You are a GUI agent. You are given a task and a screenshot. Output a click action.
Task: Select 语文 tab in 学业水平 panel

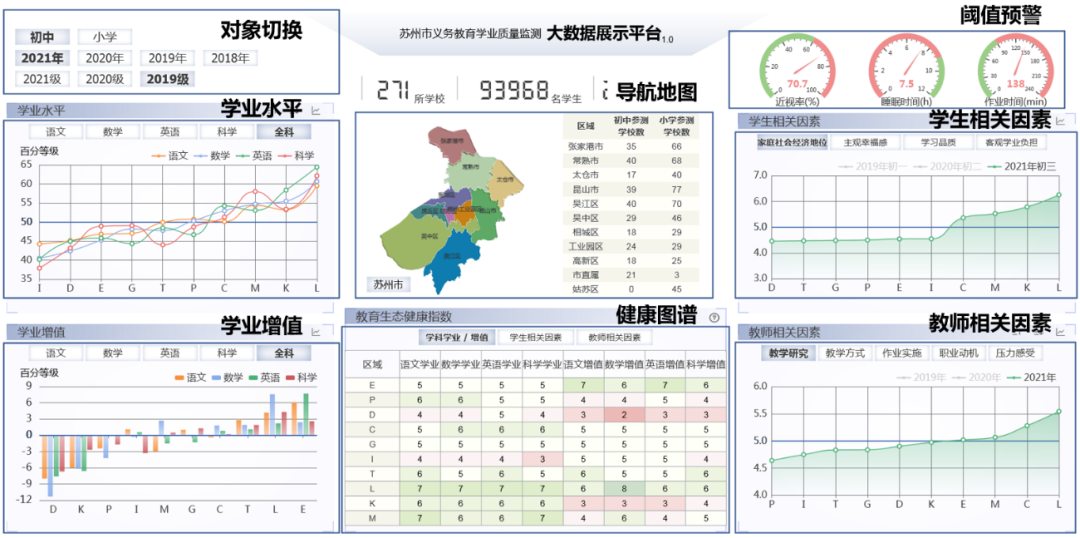pos(56,132)
